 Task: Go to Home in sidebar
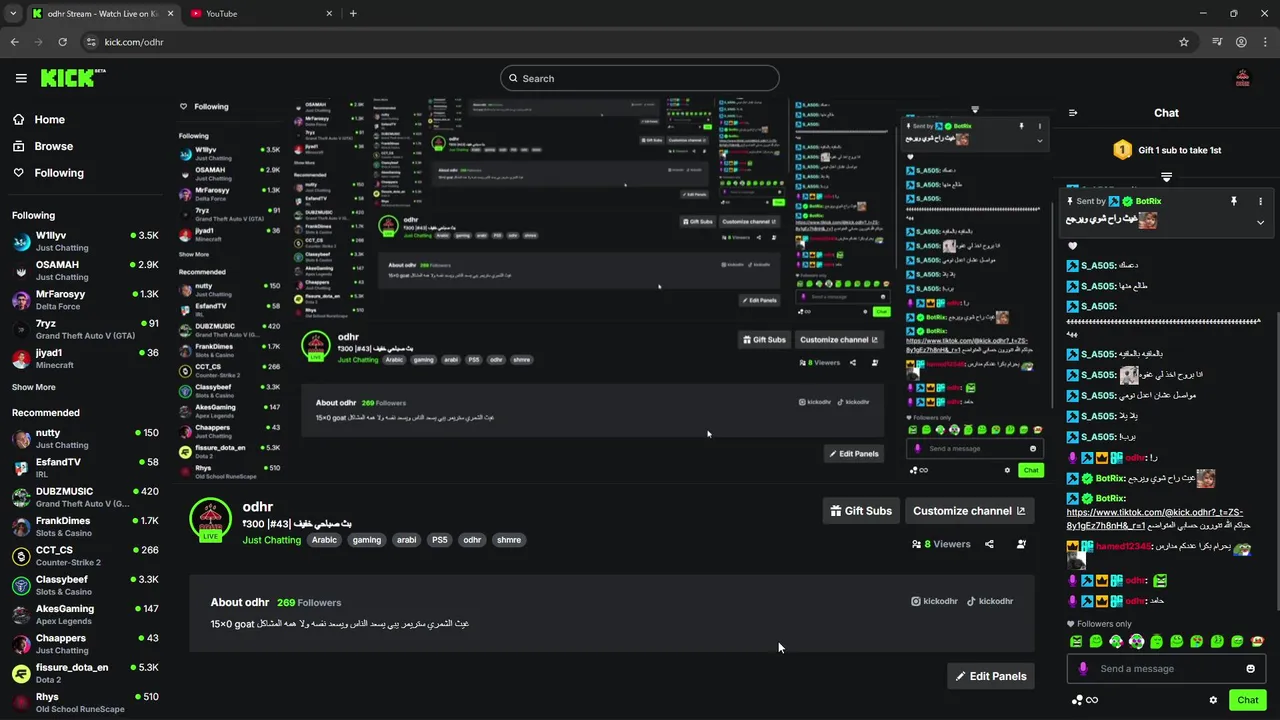pos(38,119)
